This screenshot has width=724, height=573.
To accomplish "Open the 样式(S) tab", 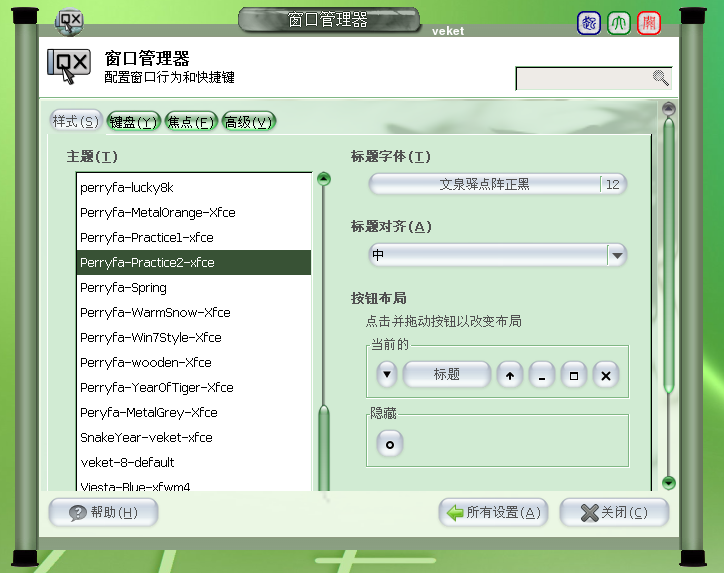I will 76,122.
